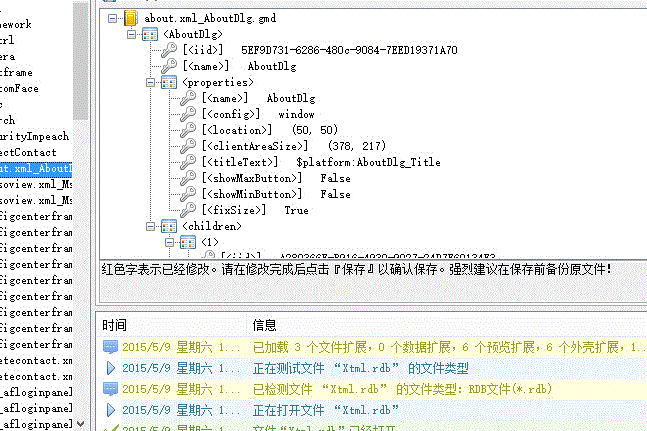Click the key icon for [<showMaxButton>]

[188, 179]
